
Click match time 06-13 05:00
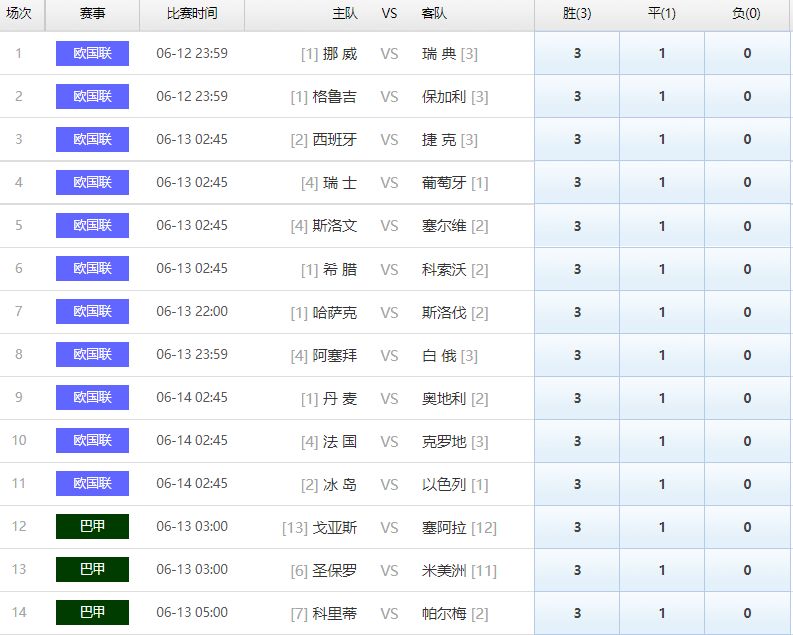click(192, 612)
